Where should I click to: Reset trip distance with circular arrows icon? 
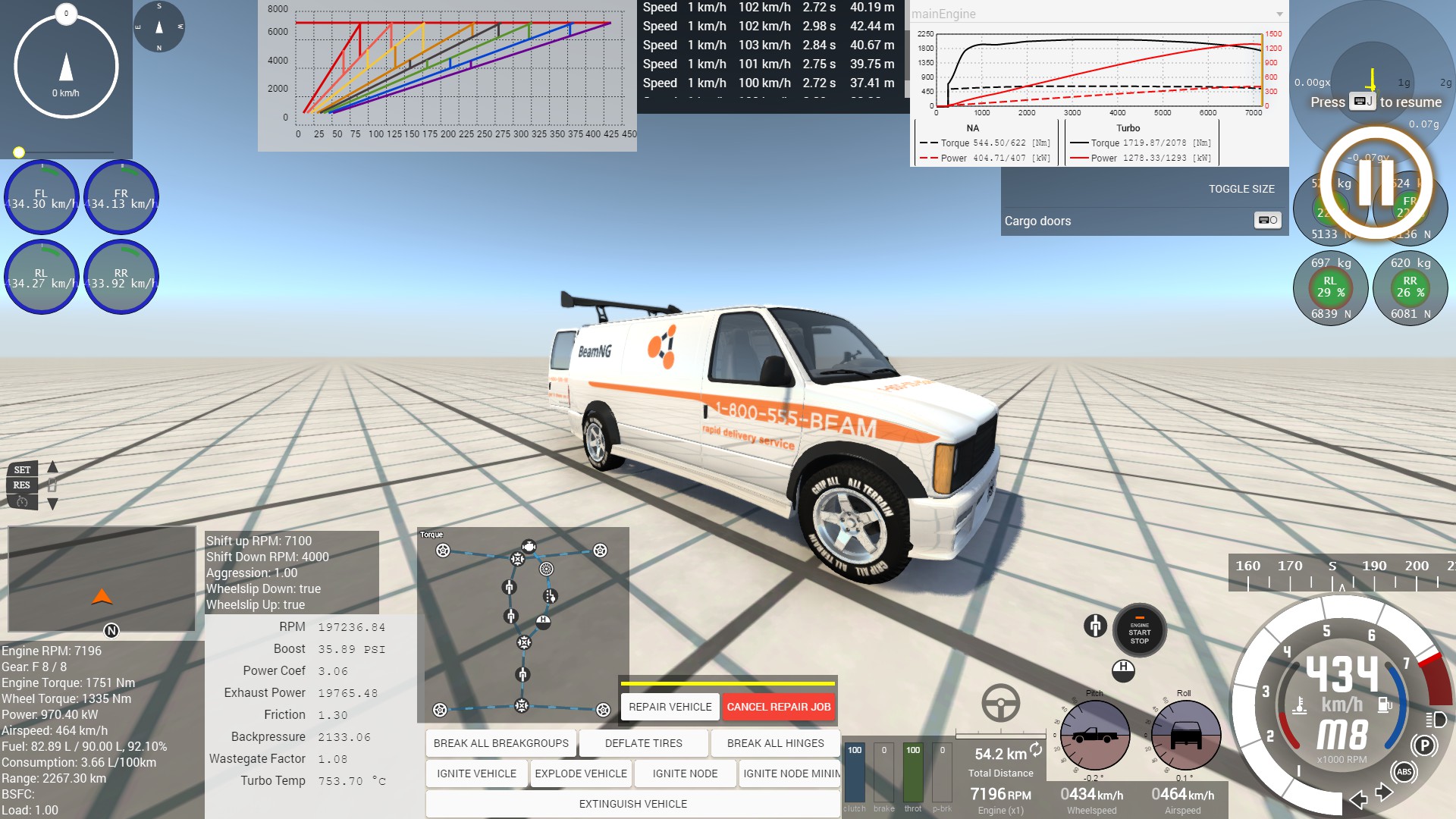(1036, 749)
